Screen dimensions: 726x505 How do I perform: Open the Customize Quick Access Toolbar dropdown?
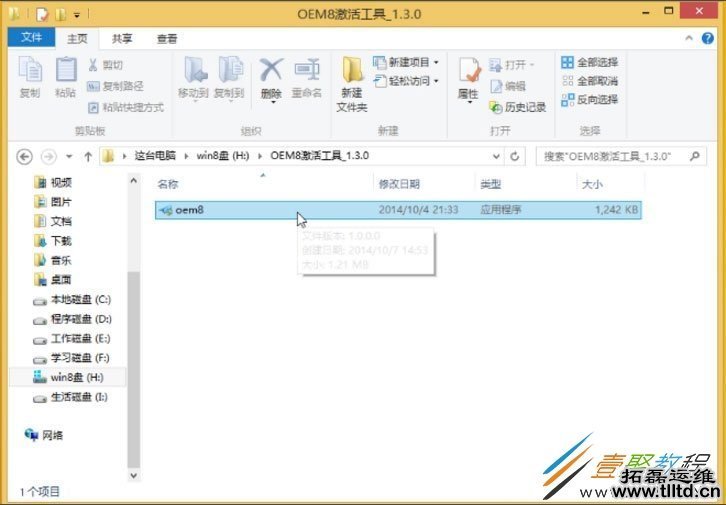tap(77, 15)
